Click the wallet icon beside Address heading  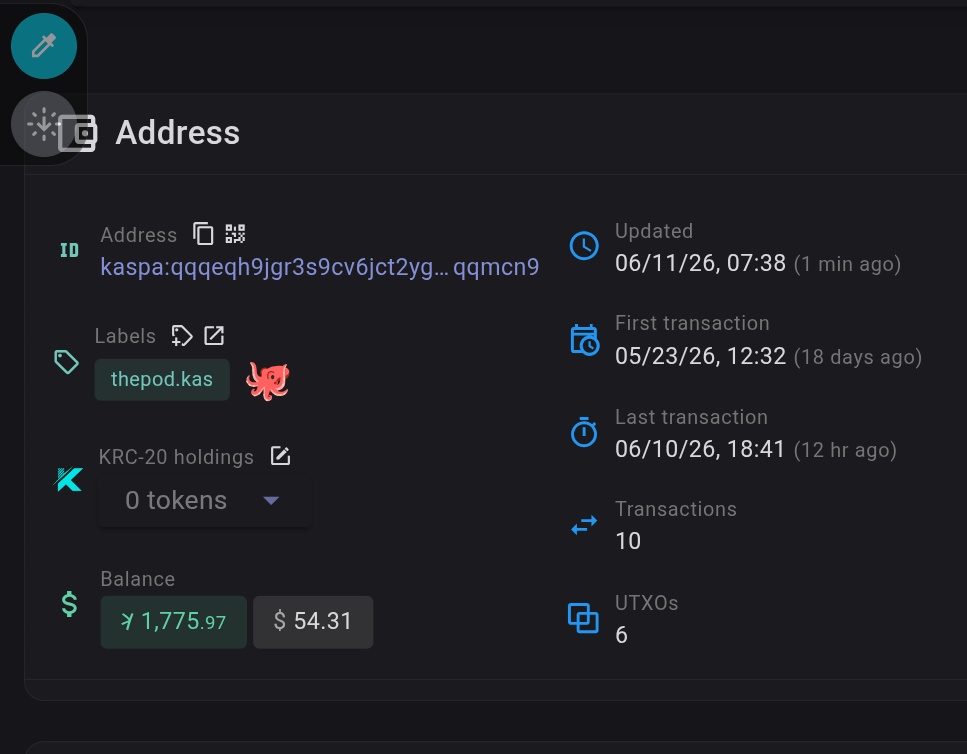pyautogui.click(x=78, y=133)
